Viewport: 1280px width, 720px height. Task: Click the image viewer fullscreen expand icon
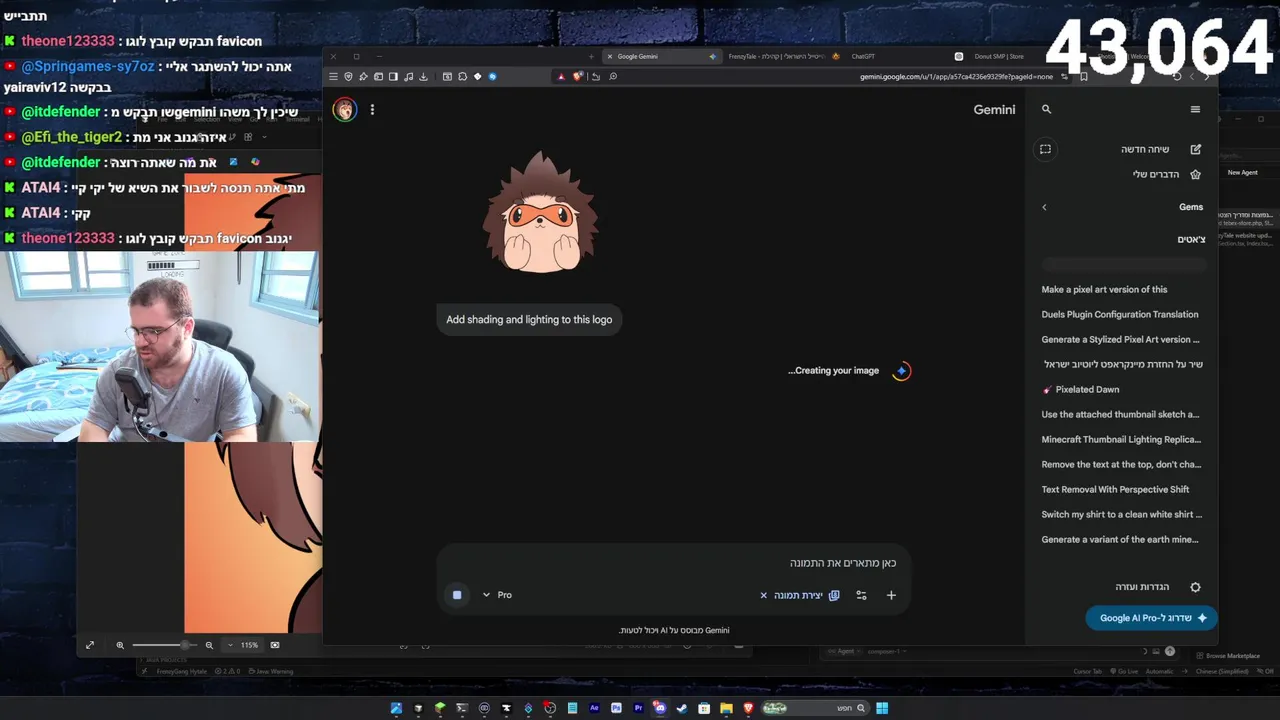click(90, 645)
